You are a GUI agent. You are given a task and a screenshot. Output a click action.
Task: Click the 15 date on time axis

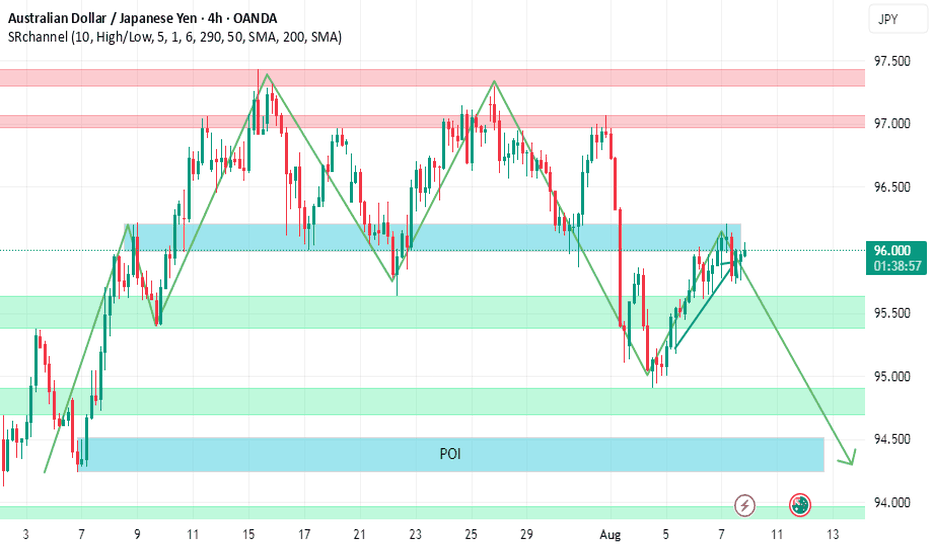pos(248,535)
